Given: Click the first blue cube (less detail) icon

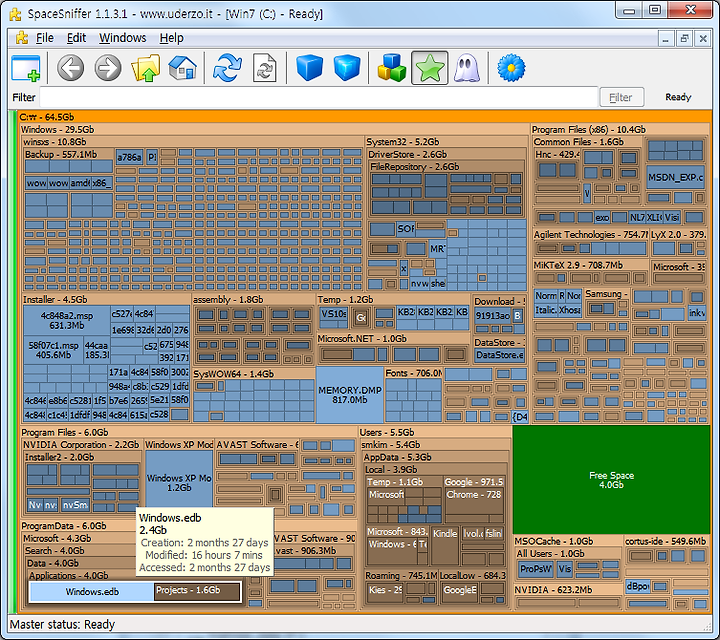Looking at the screenshot, I should tap(309, 68).
